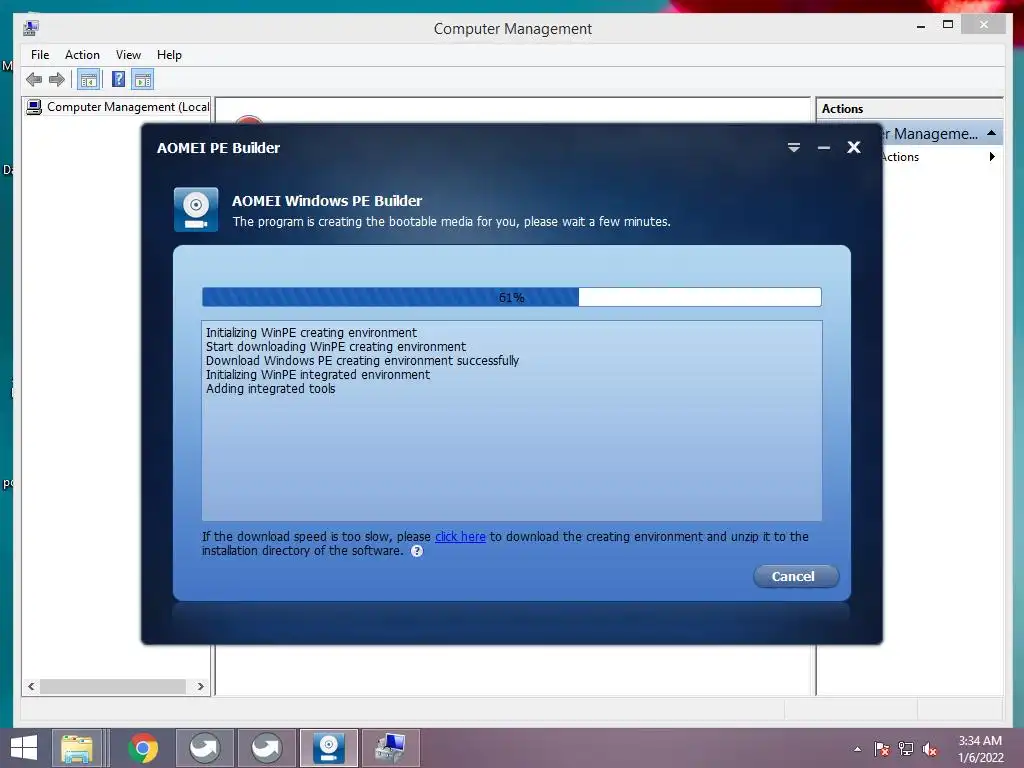Open the clock showing 3:34 AM
Viewport: 1024px width, 768px height.
(x=980, y=749)
